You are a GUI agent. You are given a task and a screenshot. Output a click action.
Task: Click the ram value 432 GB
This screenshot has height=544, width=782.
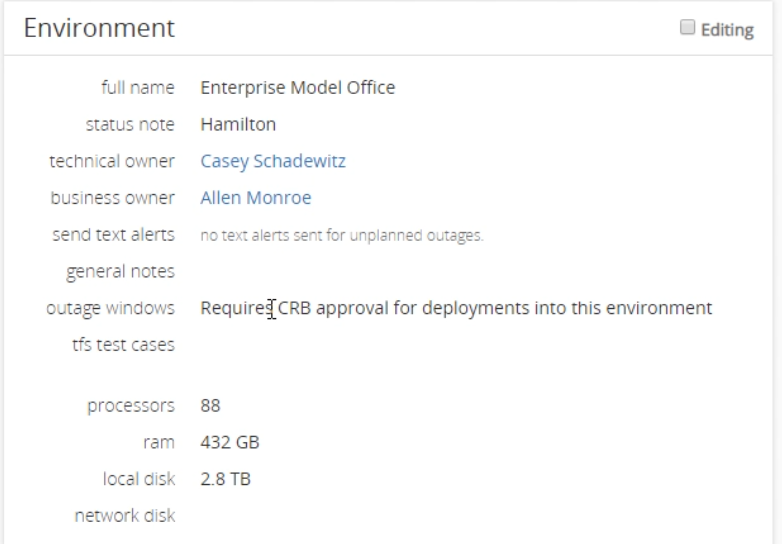point(230,442)
